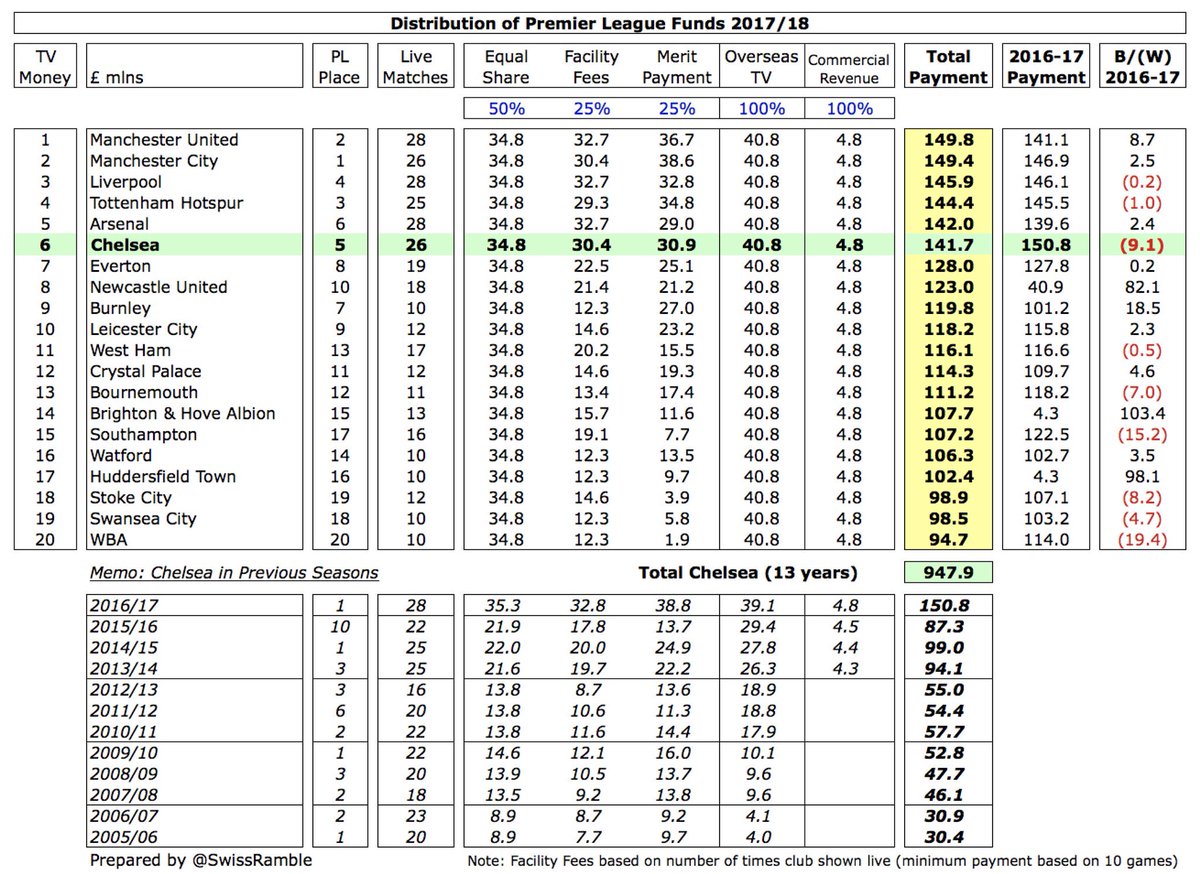
Task: Click the 'Bournemouth' team name
Action: [143, 392]
